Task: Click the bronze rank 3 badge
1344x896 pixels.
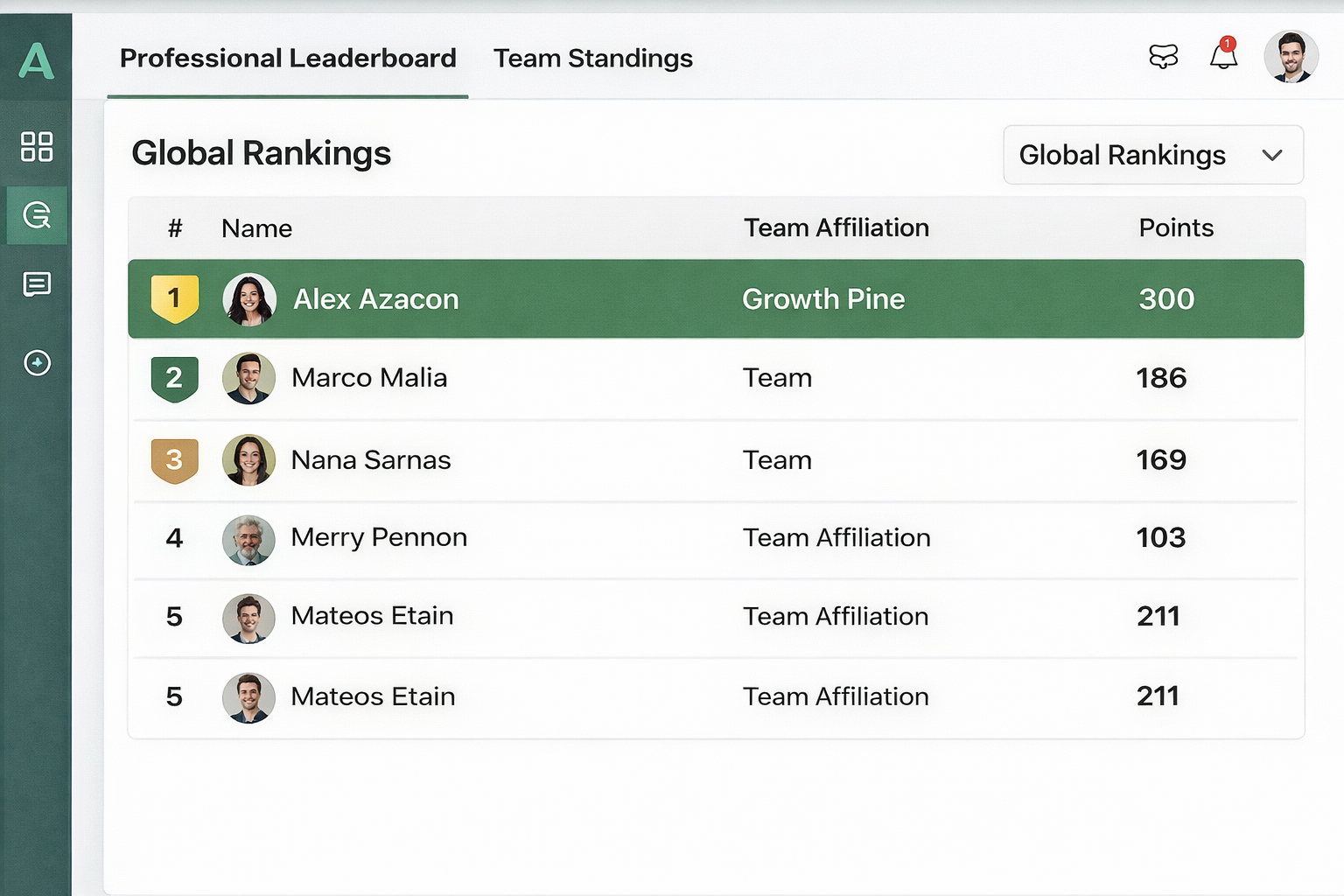Action: [174, 460]
